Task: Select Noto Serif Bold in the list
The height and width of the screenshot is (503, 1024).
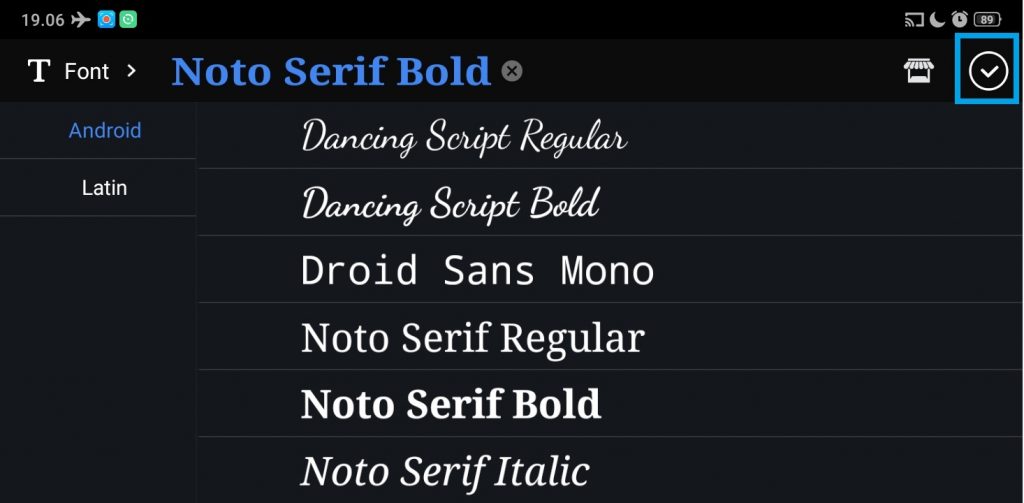Action: coord(451,404)
